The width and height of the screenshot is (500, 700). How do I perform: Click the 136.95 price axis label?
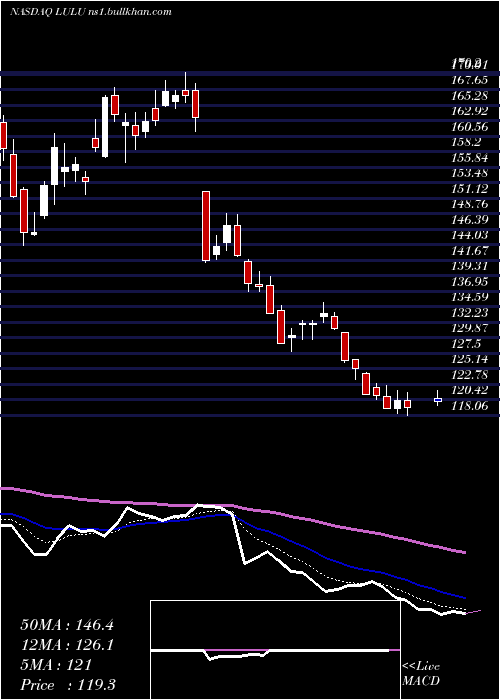(470, 281)
